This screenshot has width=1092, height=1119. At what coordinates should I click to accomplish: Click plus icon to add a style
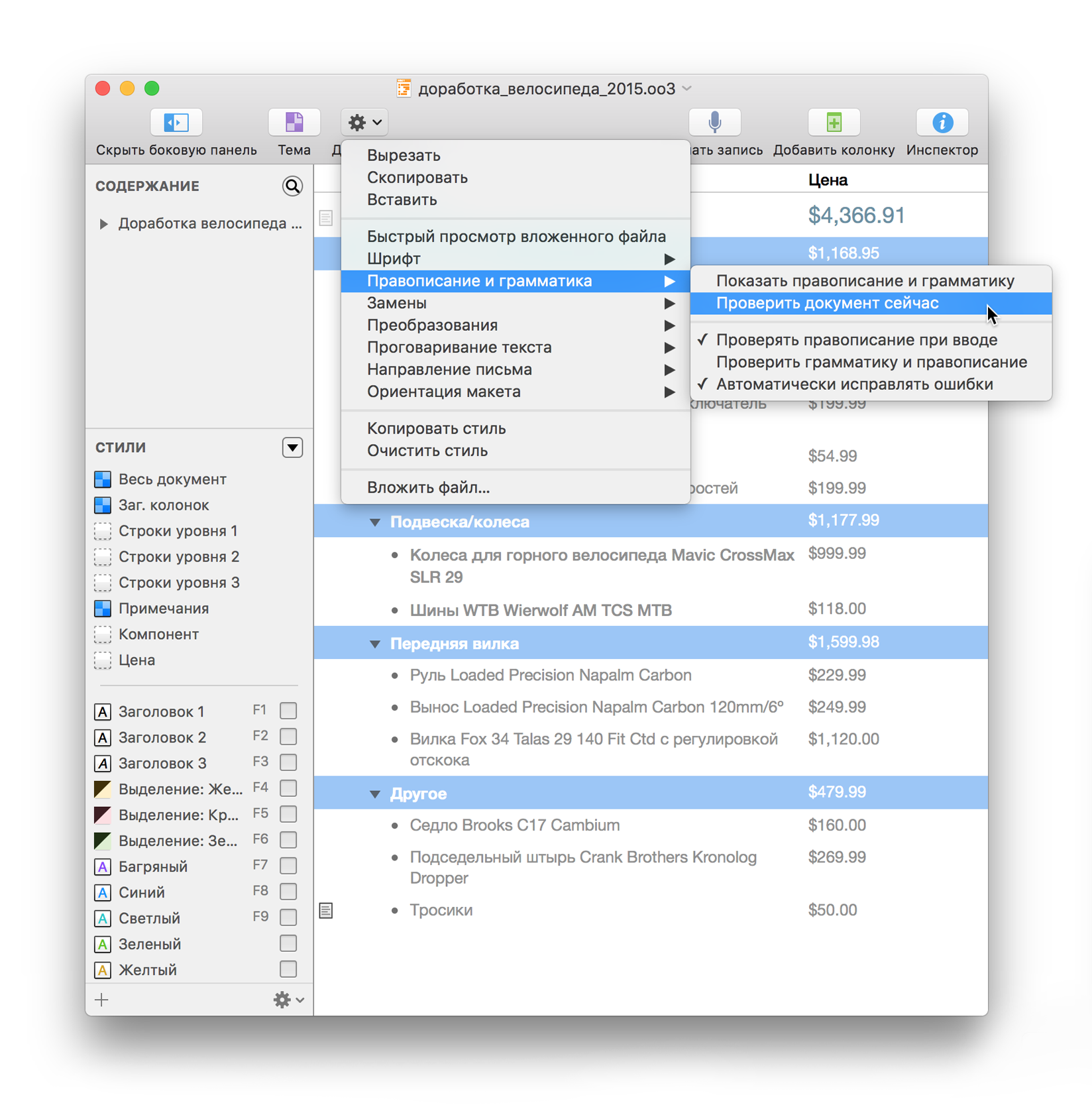coord(102,1000)
